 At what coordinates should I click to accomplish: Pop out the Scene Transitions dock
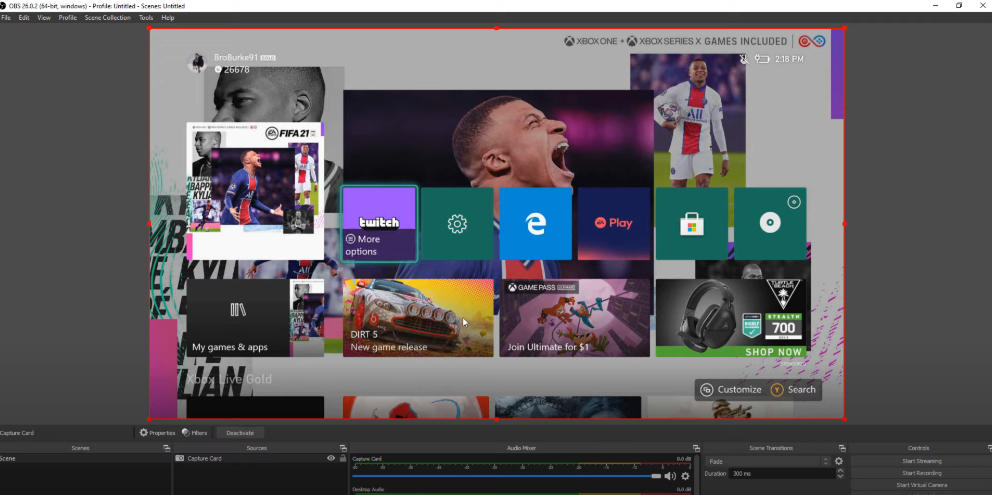pos(842,448)
